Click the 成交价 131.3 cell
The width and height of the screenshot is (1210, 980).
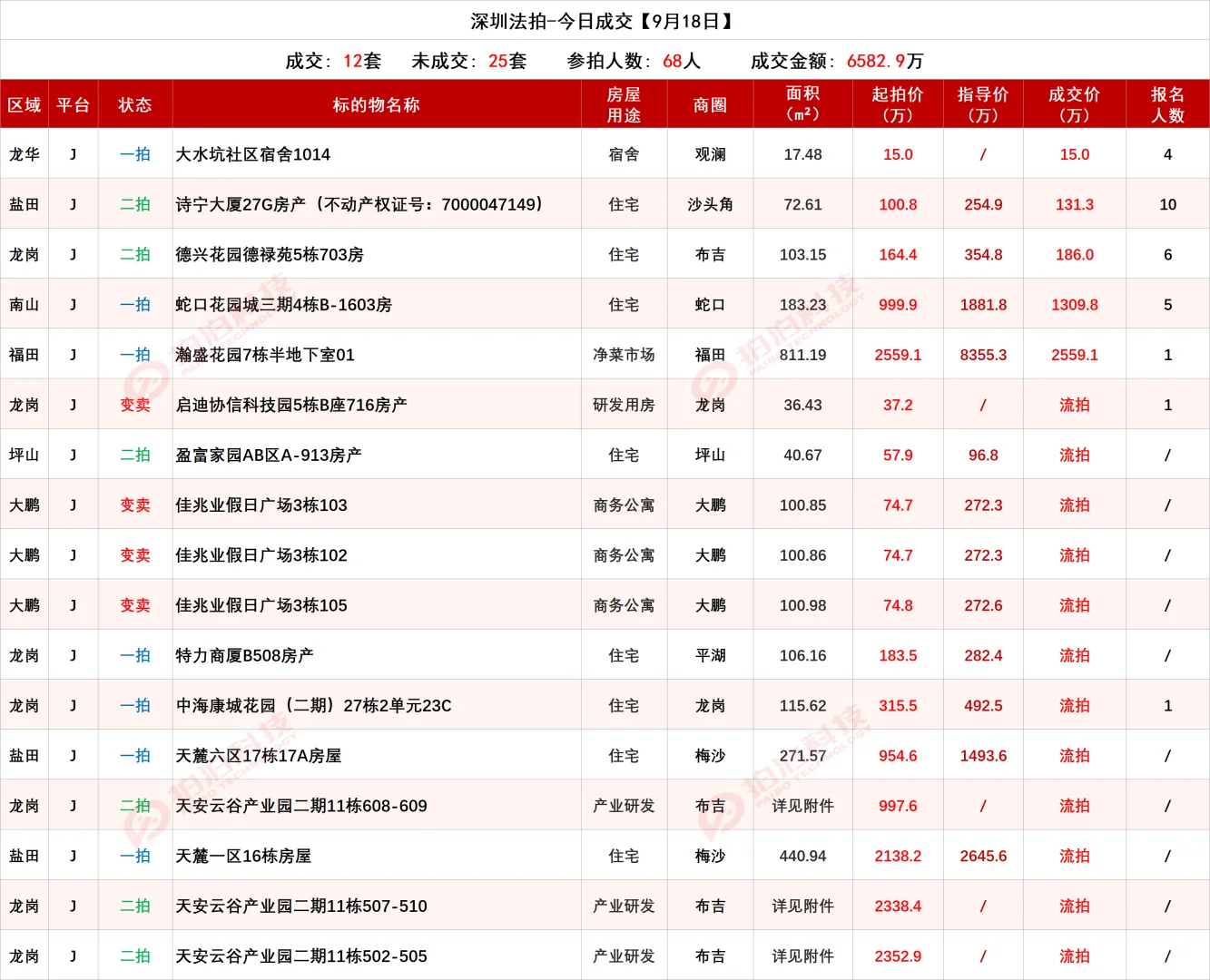1075,204
